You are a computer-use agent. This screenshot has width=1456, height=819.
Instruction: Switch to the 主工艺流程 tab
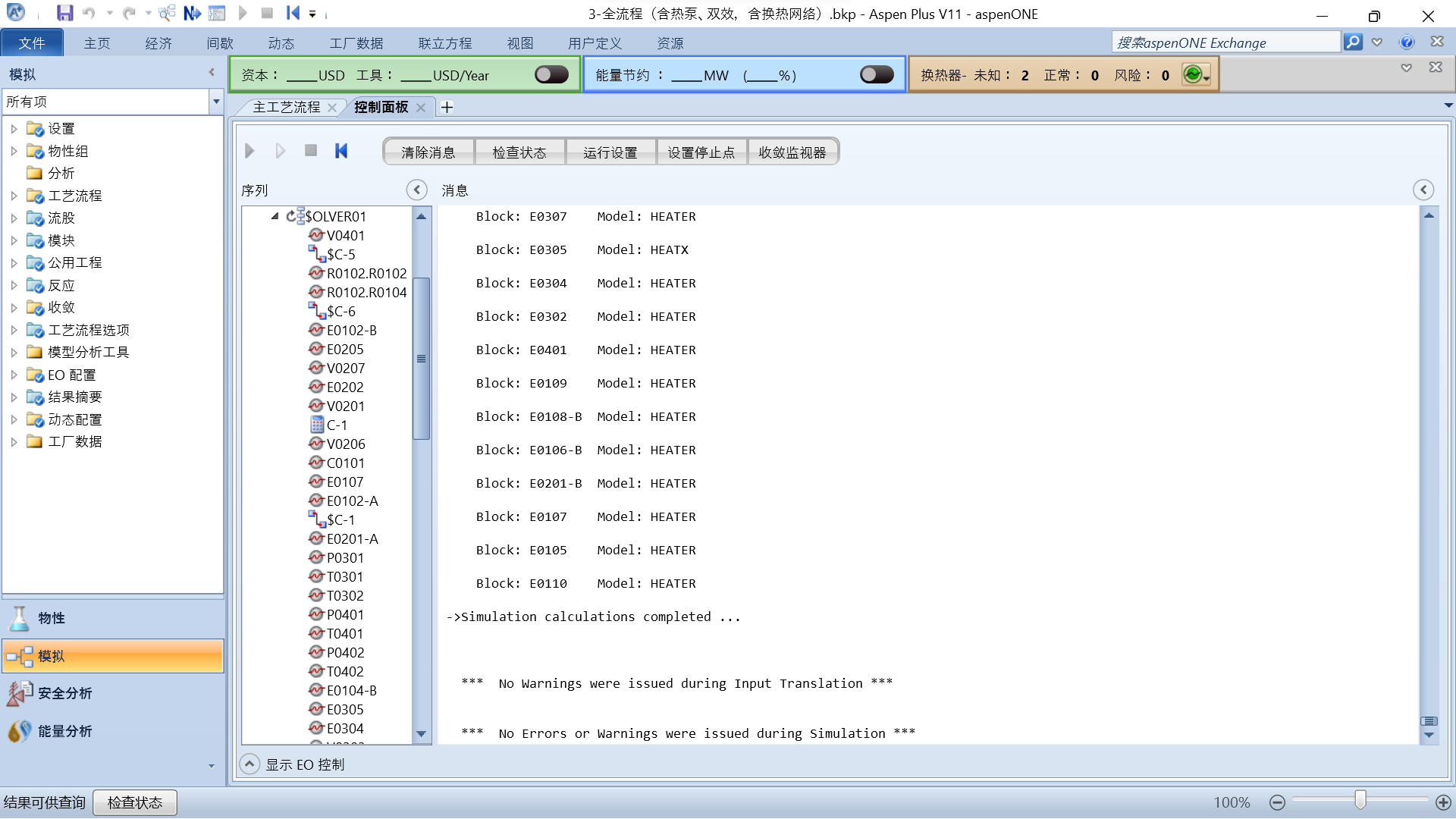pos(287,108)
